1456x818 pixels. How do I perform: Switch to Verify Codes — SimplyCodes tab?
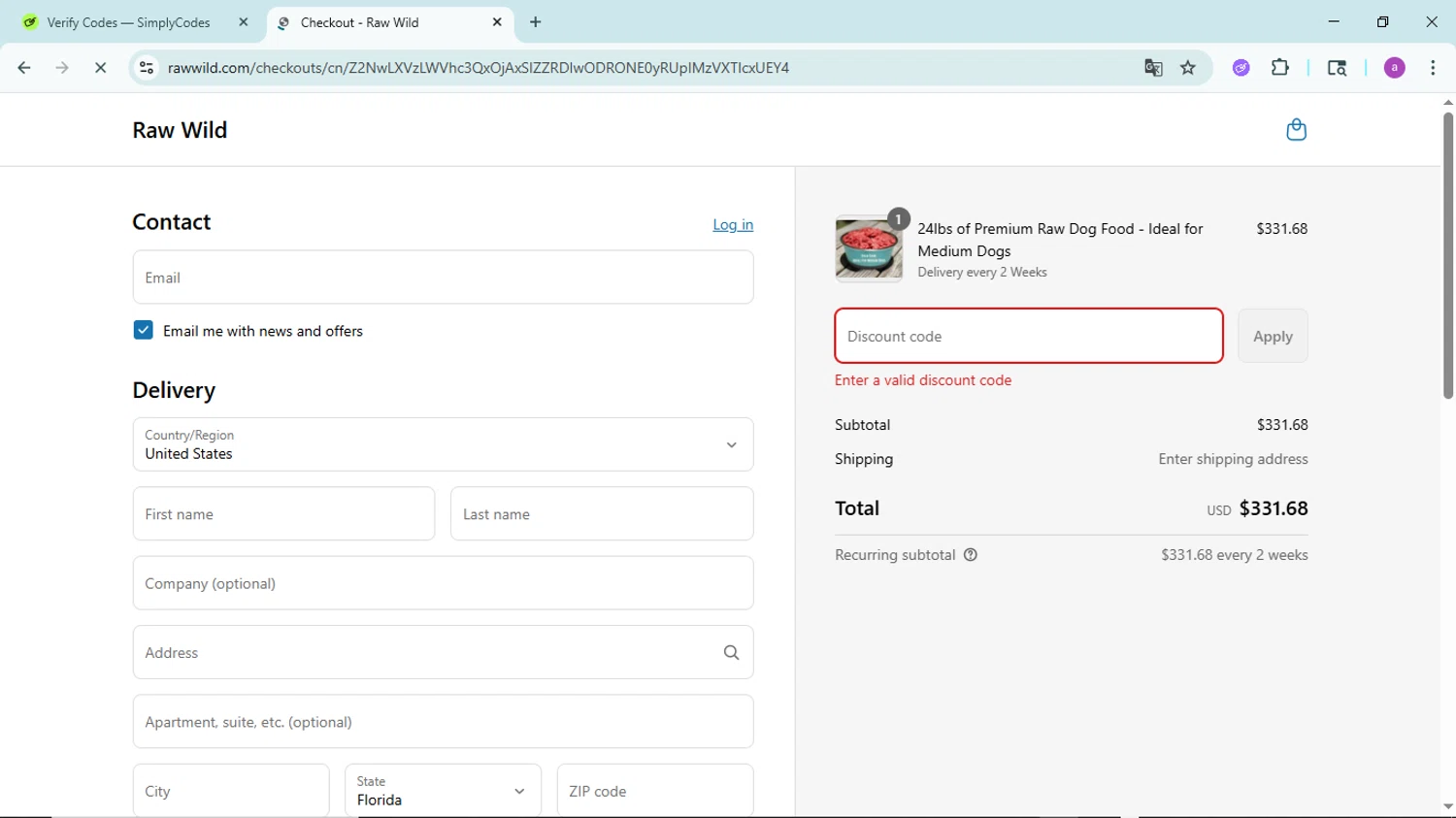click(x=128, y=22)
